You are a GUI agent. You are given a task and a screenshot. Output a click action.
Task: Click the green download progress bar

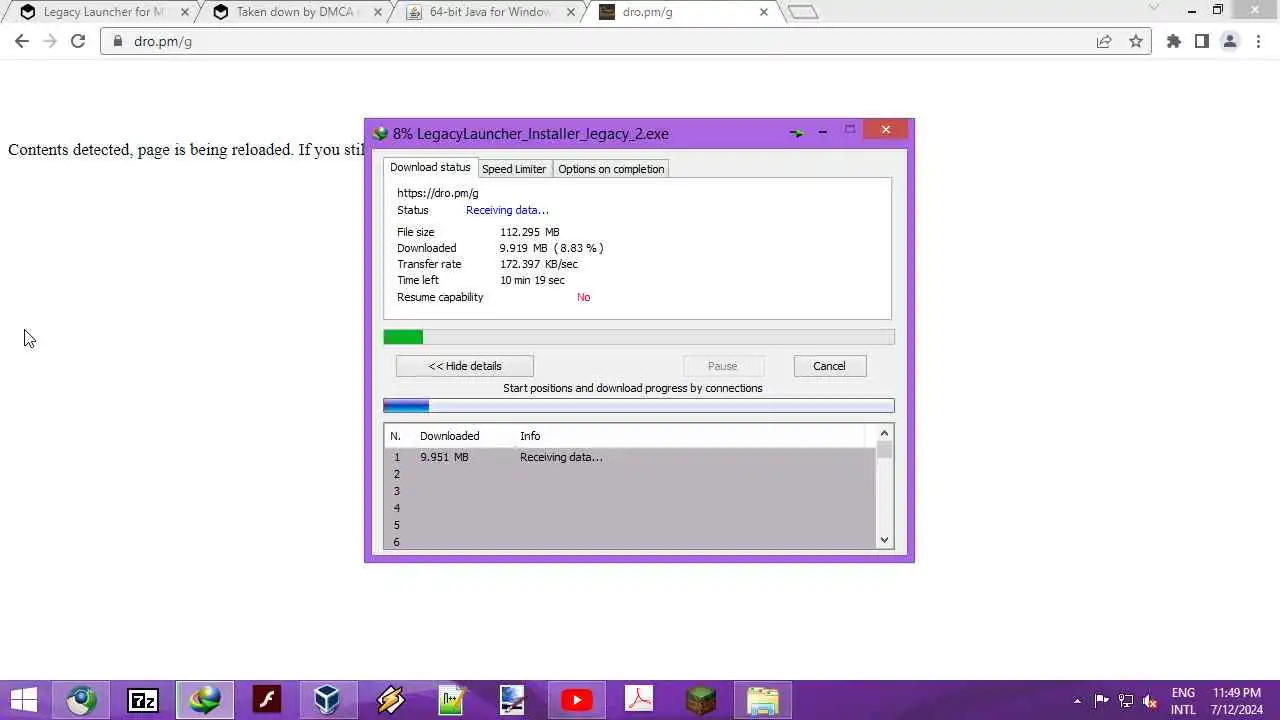(x=639, y=337)
